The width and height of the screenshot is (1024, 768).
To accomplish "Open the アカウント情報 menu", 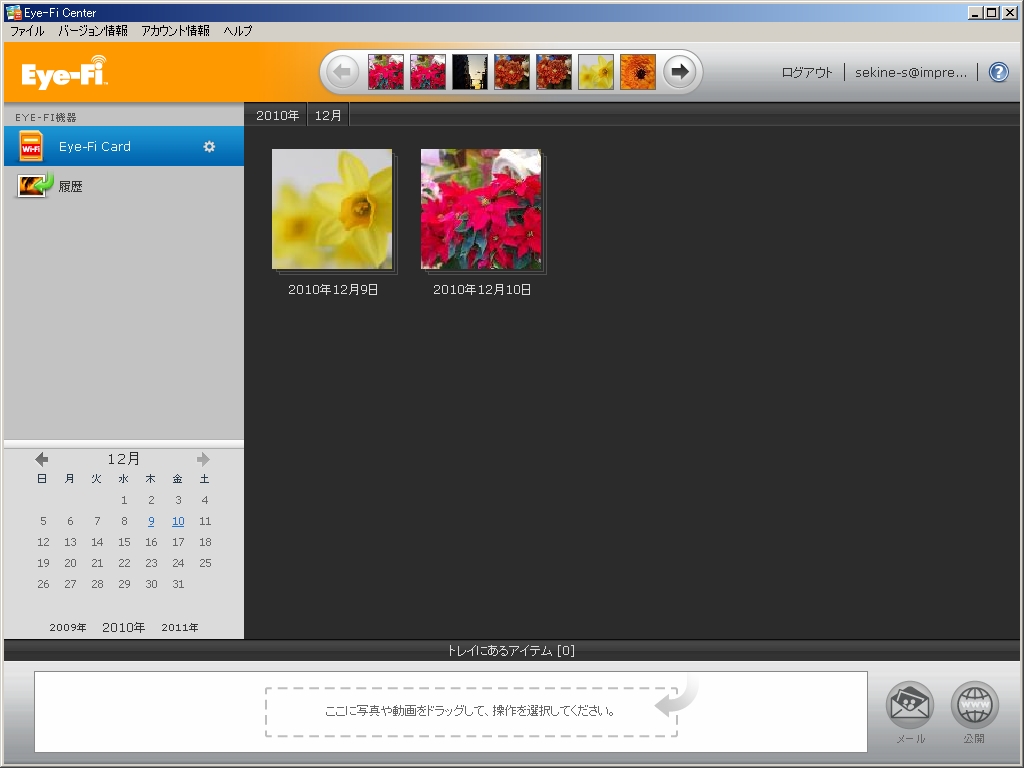I will point(177,31).
